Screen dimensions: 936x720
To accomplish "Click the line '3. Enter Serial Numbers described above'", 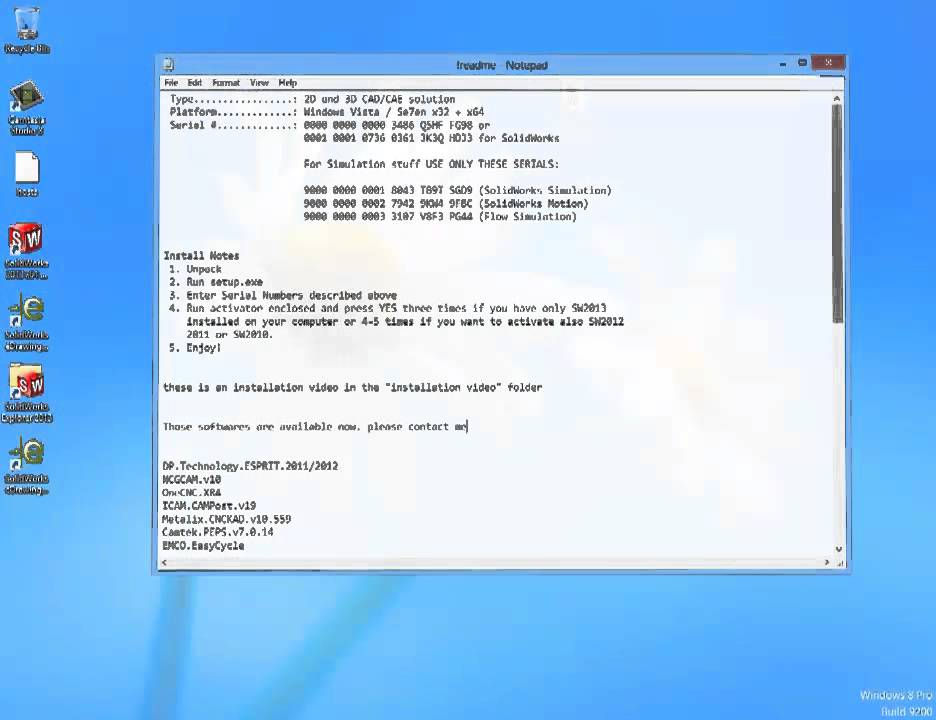I will tap(283, 295).
